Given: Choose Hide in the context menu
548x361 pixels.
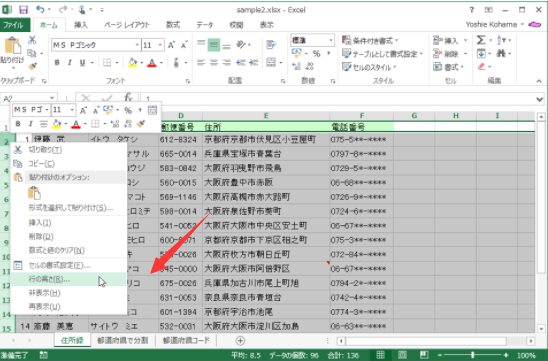Looking at the screenshot, I should click(69, 293).
